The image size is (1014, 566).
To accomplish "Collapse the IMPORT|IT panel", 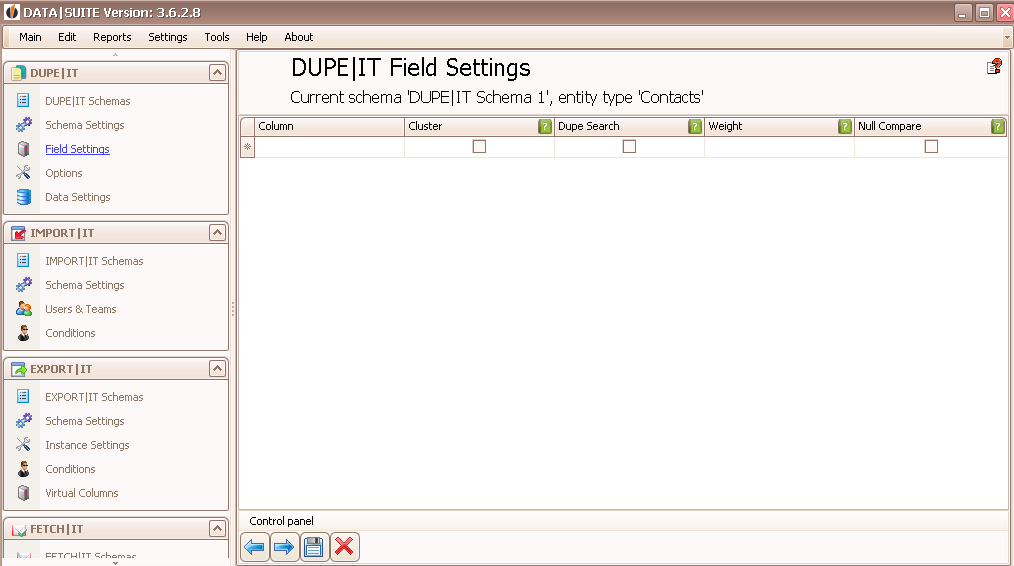I will 217,232.
